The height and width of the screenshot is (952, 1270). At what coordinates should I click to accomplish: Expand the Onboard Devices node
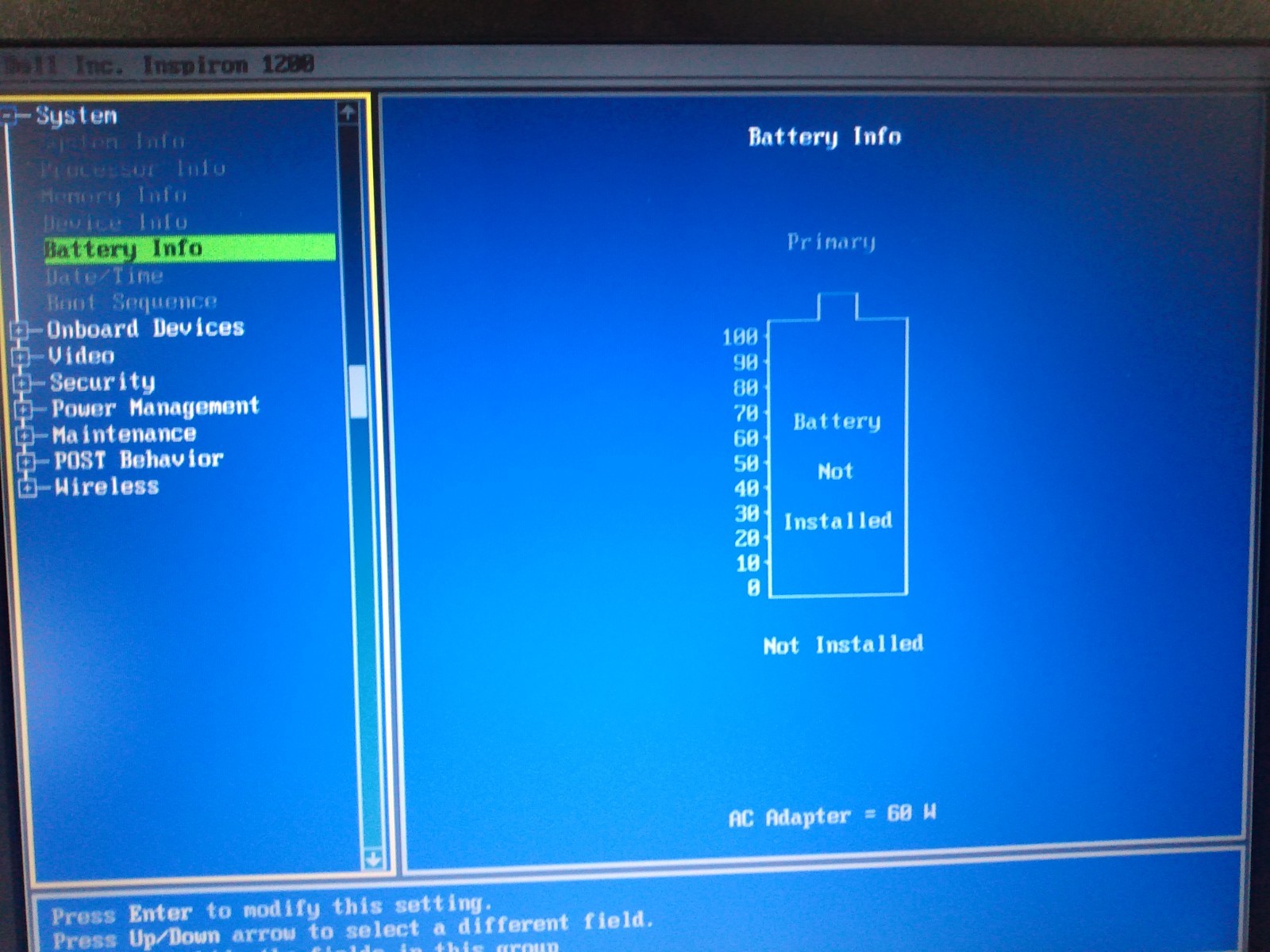pyautogui.click(x=20, y=329)
